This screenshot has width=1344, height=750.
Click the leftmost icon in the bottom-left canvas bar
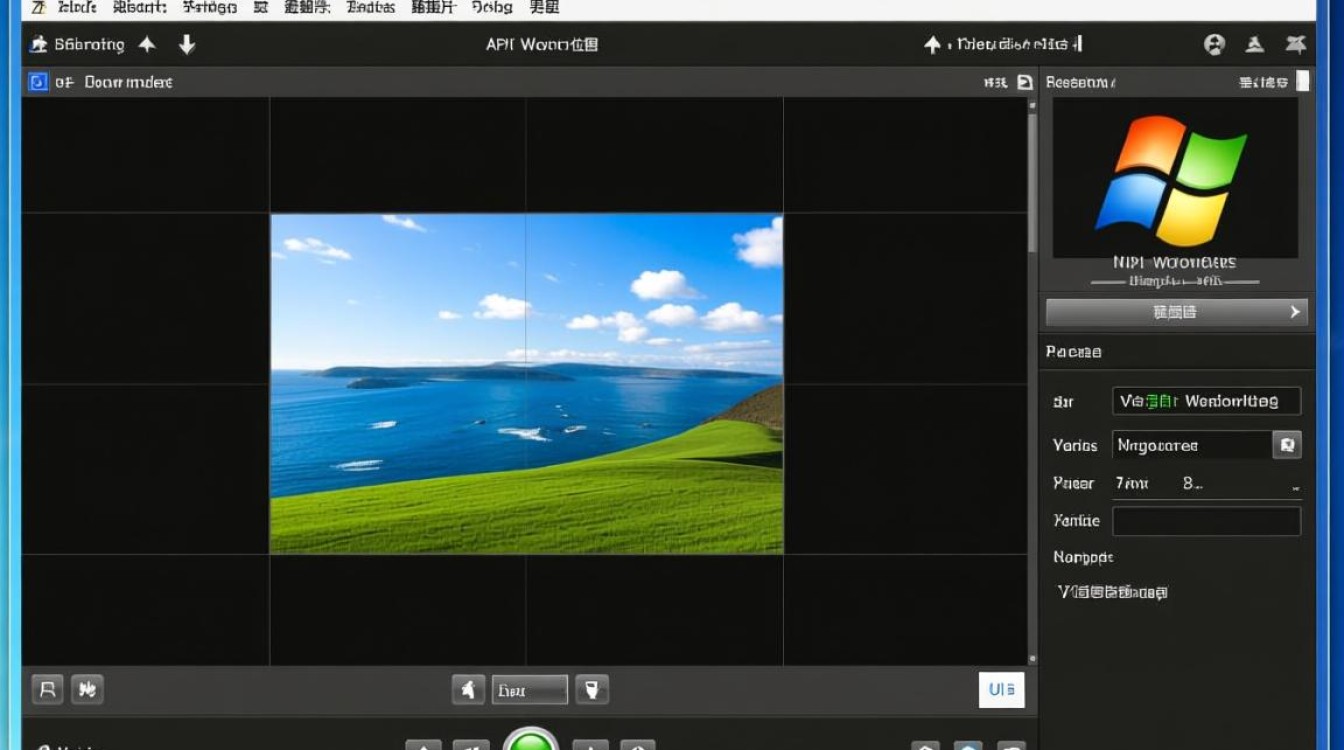tap(47, 689)
